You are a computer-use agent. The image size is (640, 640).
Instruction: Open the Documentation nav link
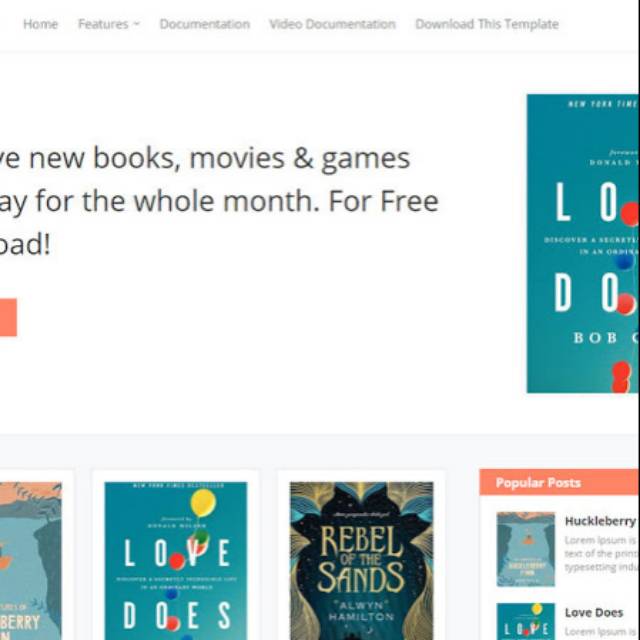click(204, 24)
